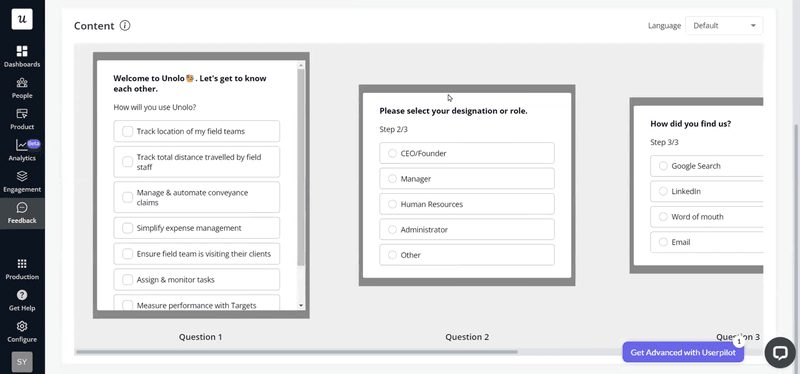Click 'How will you use Unolo?' text
The image size is (800, 374).
coord(155,107)
